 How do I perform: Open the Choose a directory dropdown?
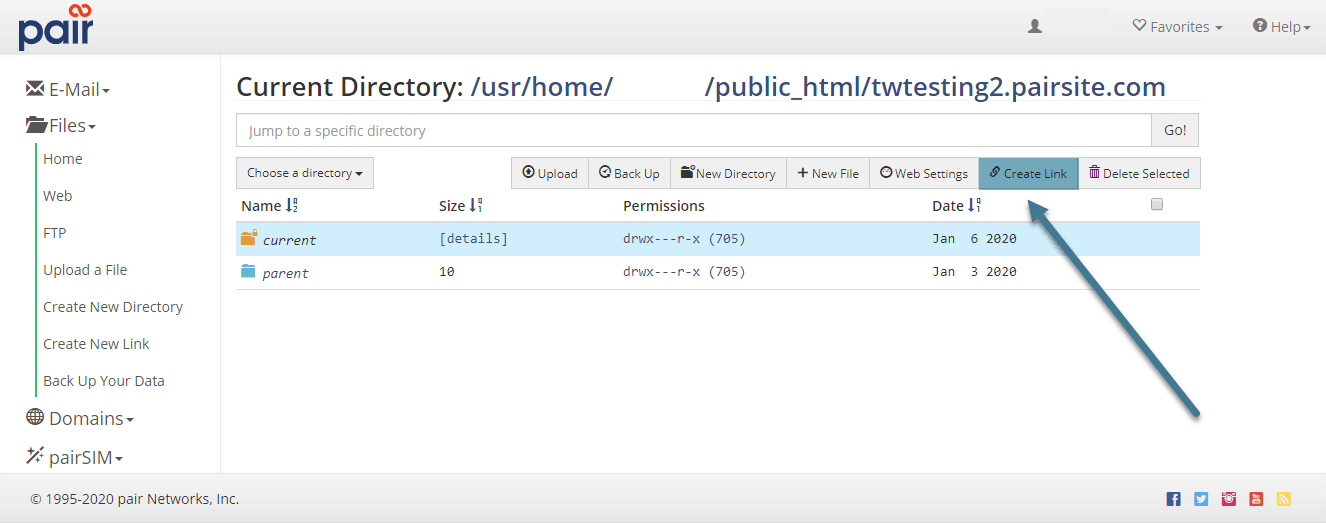tap(305, 173)
